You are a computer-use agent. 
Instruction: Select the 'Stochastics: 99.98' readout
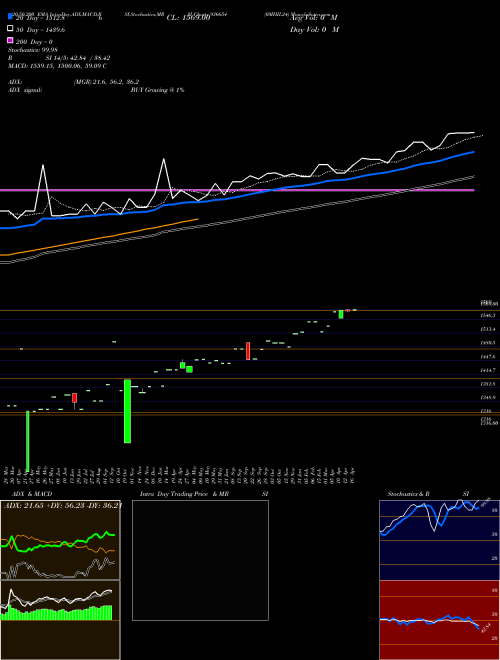[x=33, y=50]
